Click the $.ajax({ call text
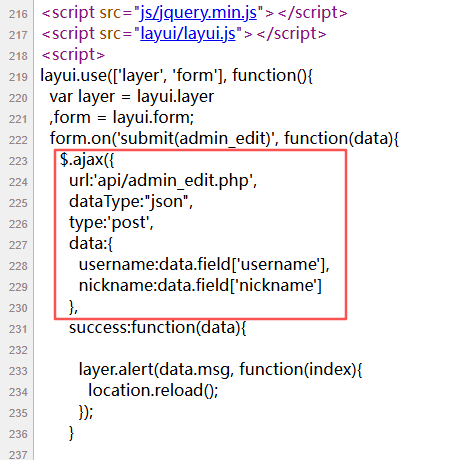Screen dimensions: 454x460 coord(87,160)
